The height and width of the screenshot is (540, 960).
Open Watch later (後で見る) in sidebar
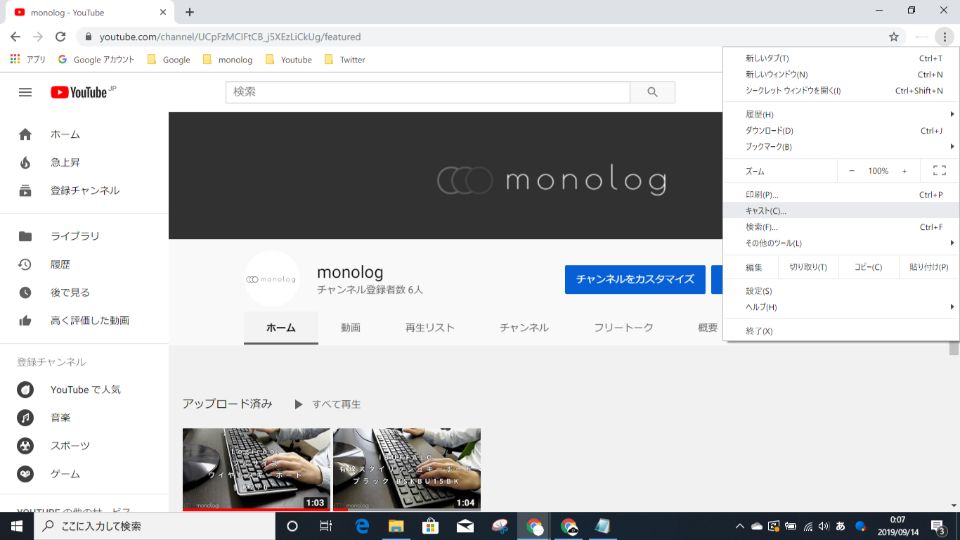[84, 293]
